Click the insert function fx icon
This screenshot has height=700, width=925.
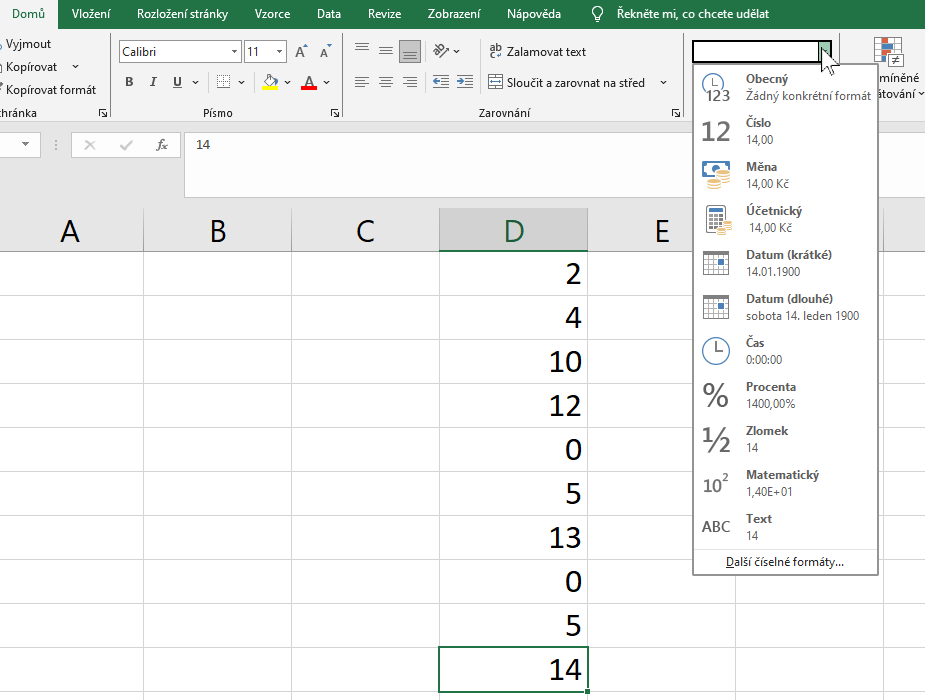tap(162, 145)
